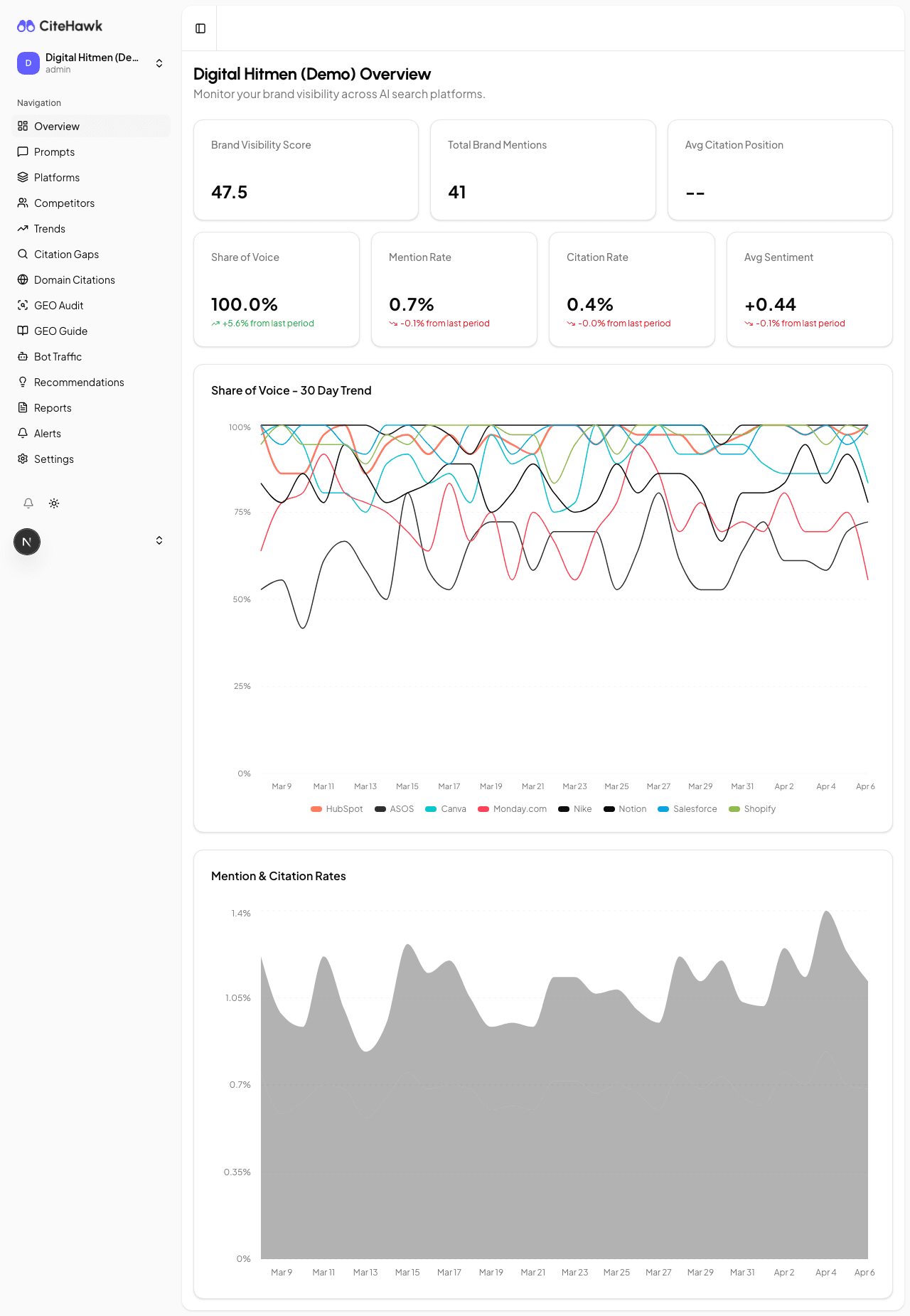
Task: Click 'Share of Voice - 30 Day Trend' title
Action: (291, 390)
